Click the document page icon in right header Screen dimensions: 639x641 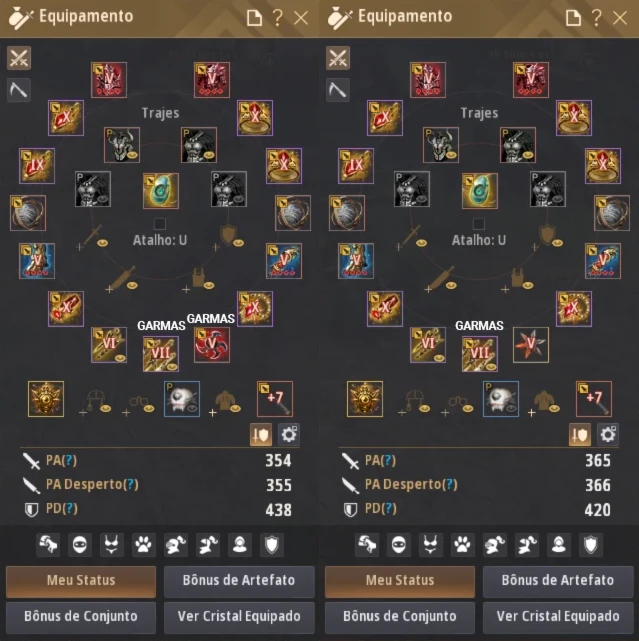pyautogui.click(x=573, y=18)
